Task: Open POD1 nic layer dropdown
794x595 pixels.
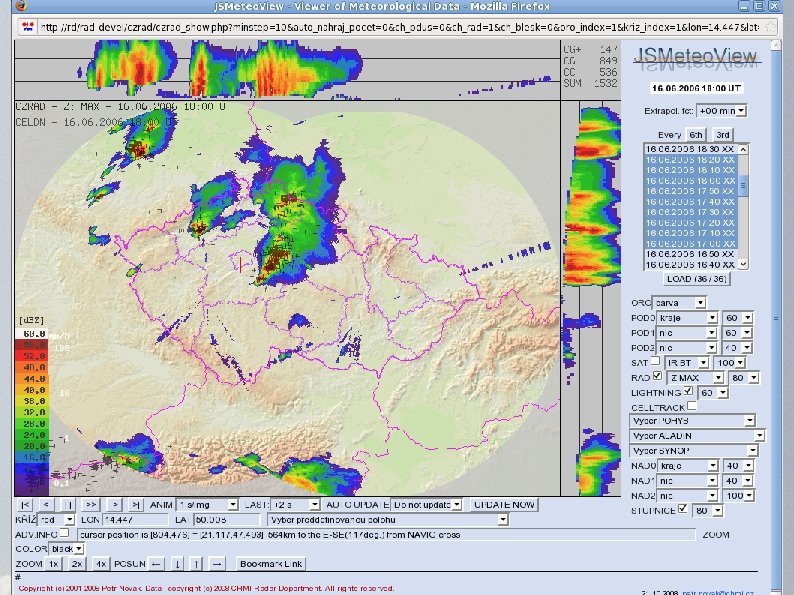Action: point(687,333)
